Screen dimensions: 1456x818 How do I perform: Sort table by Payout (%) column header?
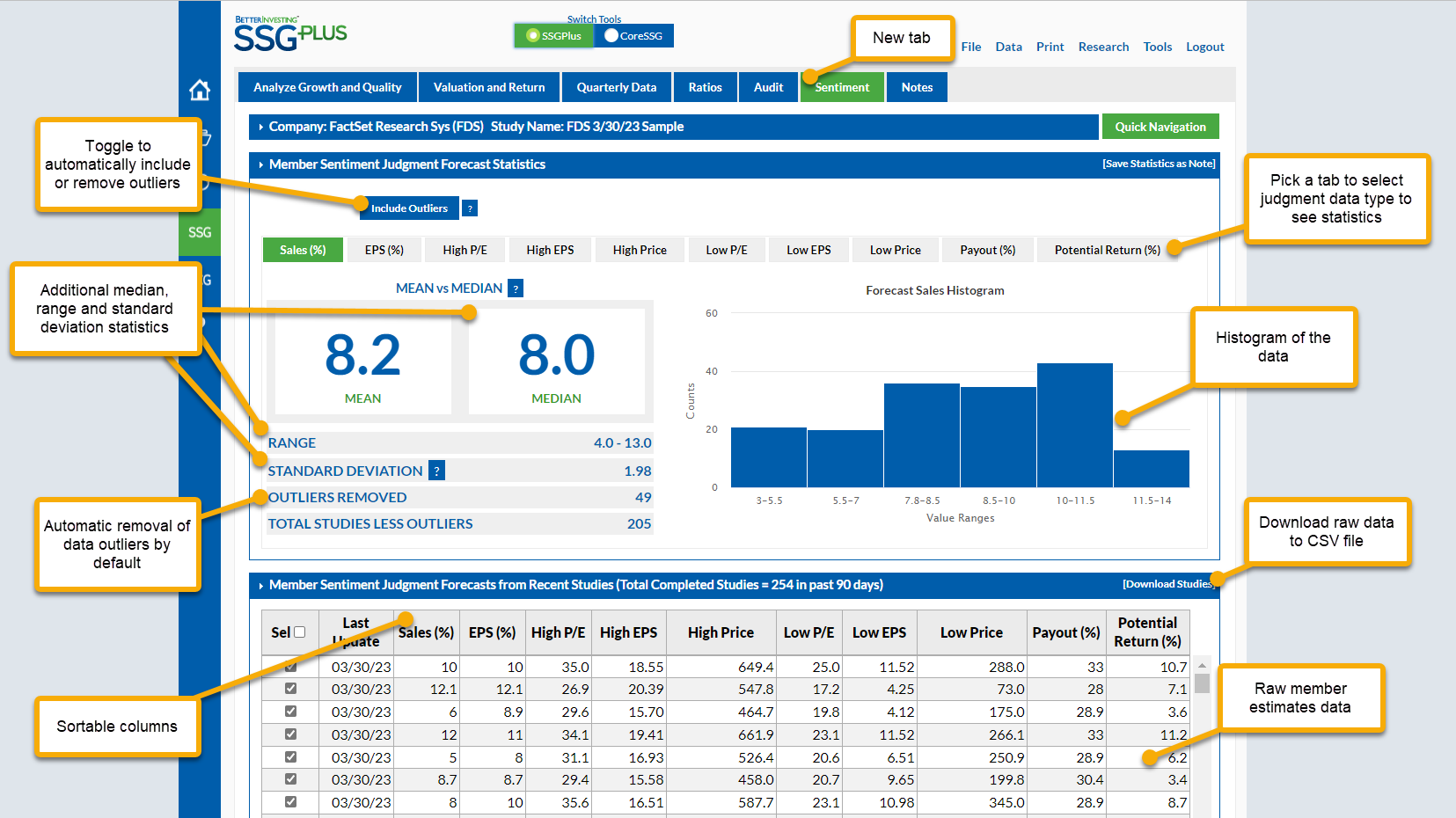click(x=1066, y=632)
